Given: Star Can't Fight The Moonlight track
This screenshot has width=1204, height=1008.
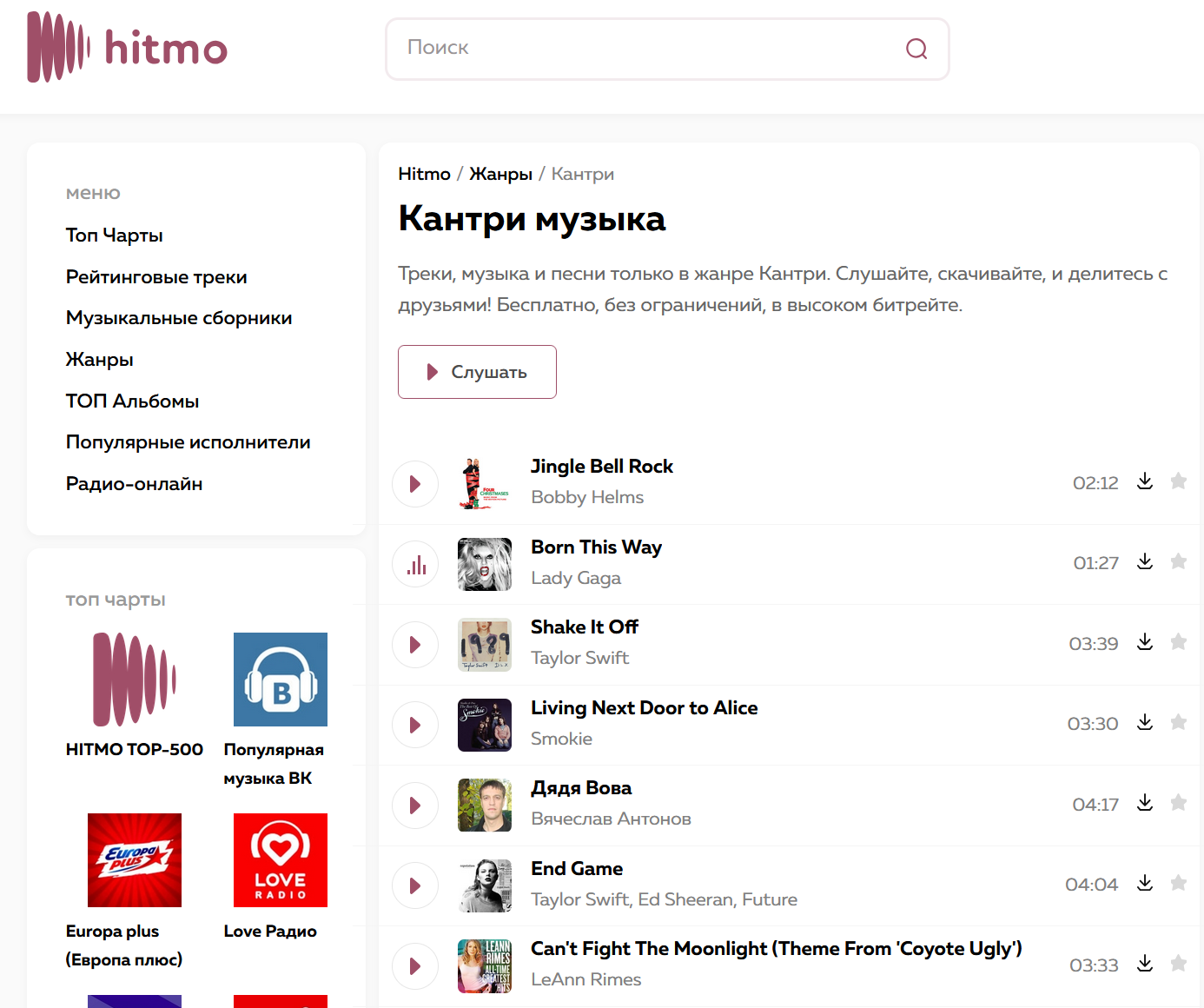Looking at the screenshot, I should (1178, 963).
